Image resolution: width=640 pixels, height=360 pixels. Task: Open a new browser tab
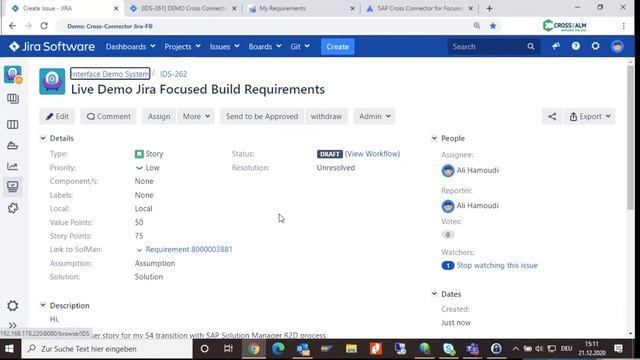(x=489, y=8)
